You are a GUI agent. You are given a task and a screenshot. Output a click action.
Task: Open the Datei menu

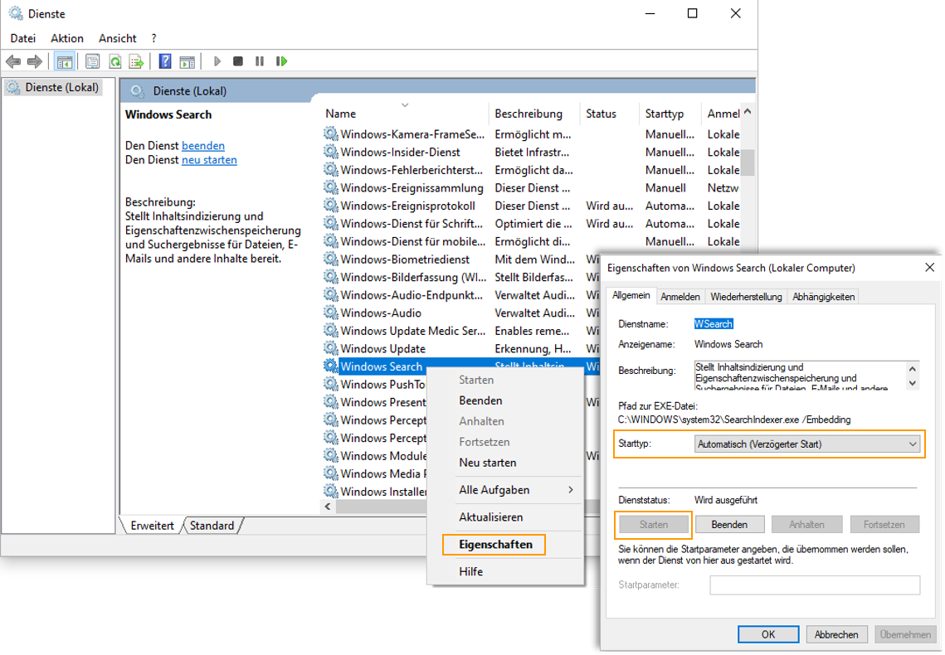(23, 39)
